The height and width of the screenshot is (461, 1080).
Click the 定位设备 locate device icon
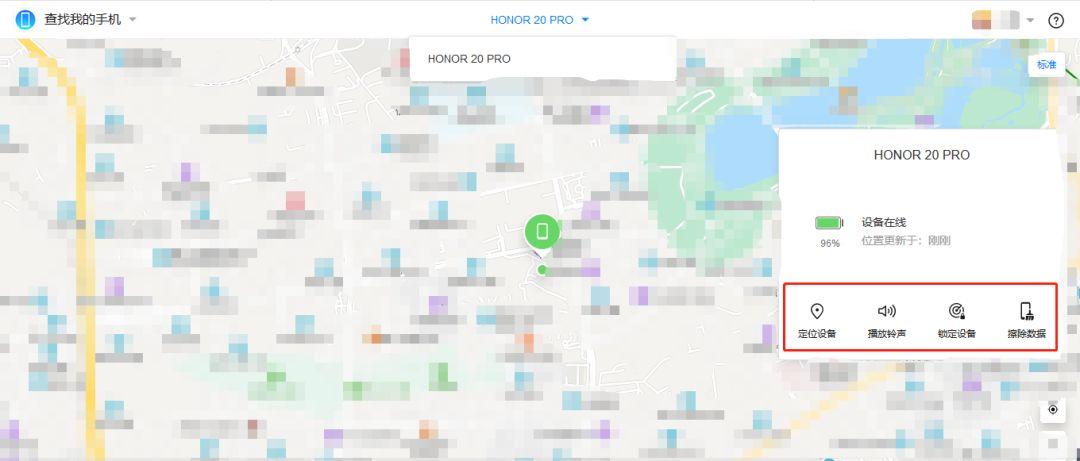[x=817, y=312]
